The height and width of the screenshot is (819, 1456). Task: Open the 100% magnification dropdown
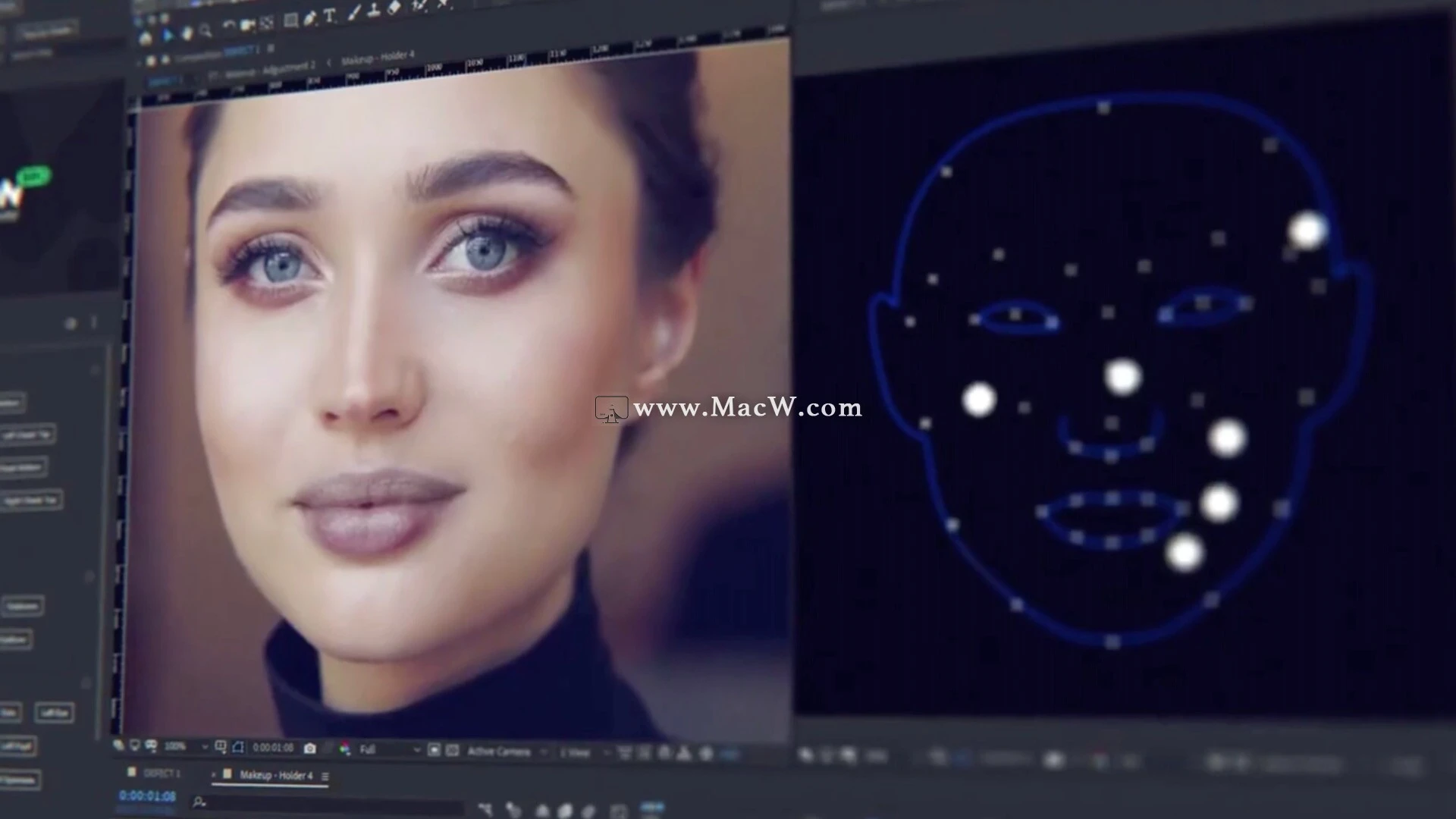(182, 747)
